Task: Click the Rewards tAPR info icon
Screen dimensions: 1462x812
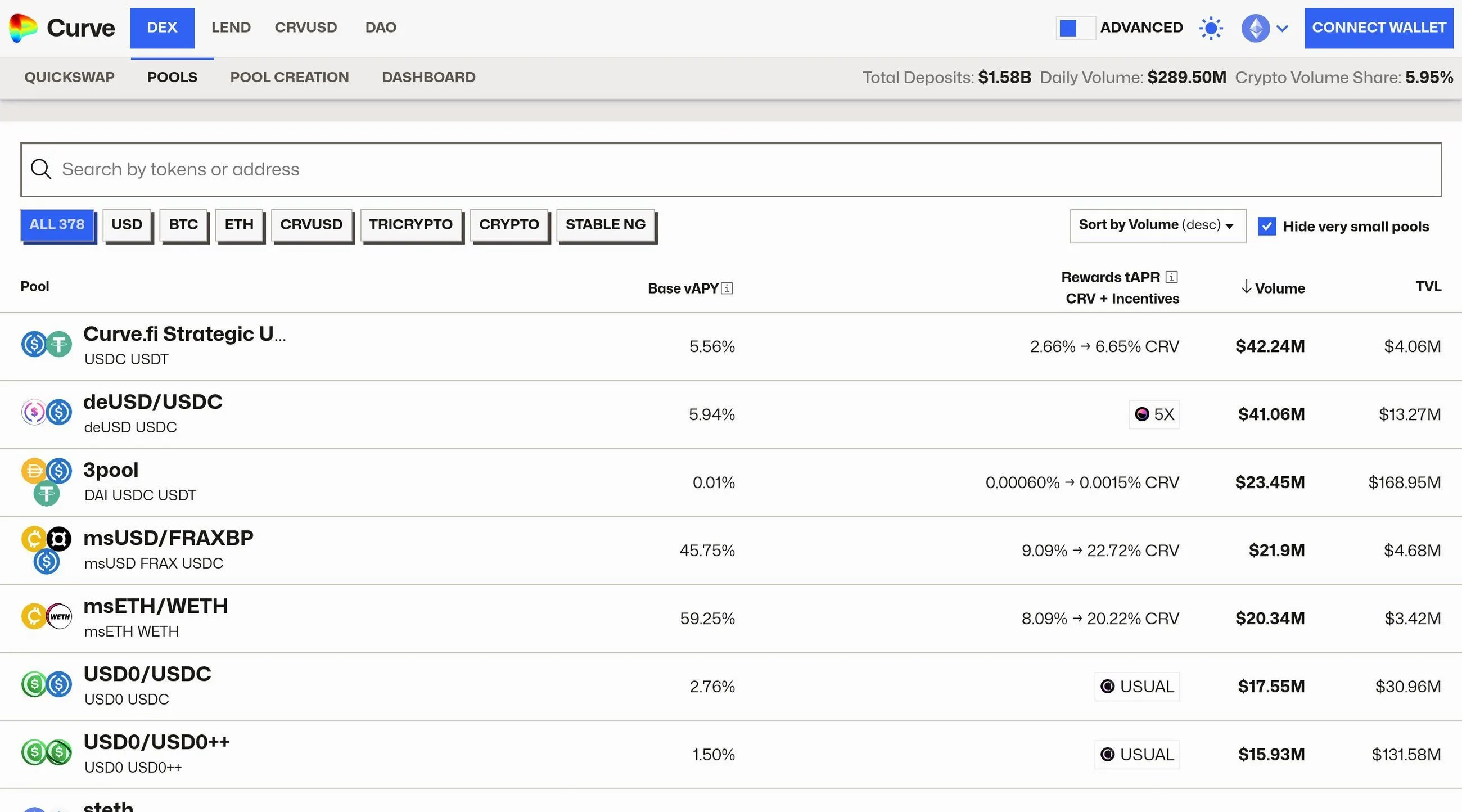Action: (x=1171, y=277)
